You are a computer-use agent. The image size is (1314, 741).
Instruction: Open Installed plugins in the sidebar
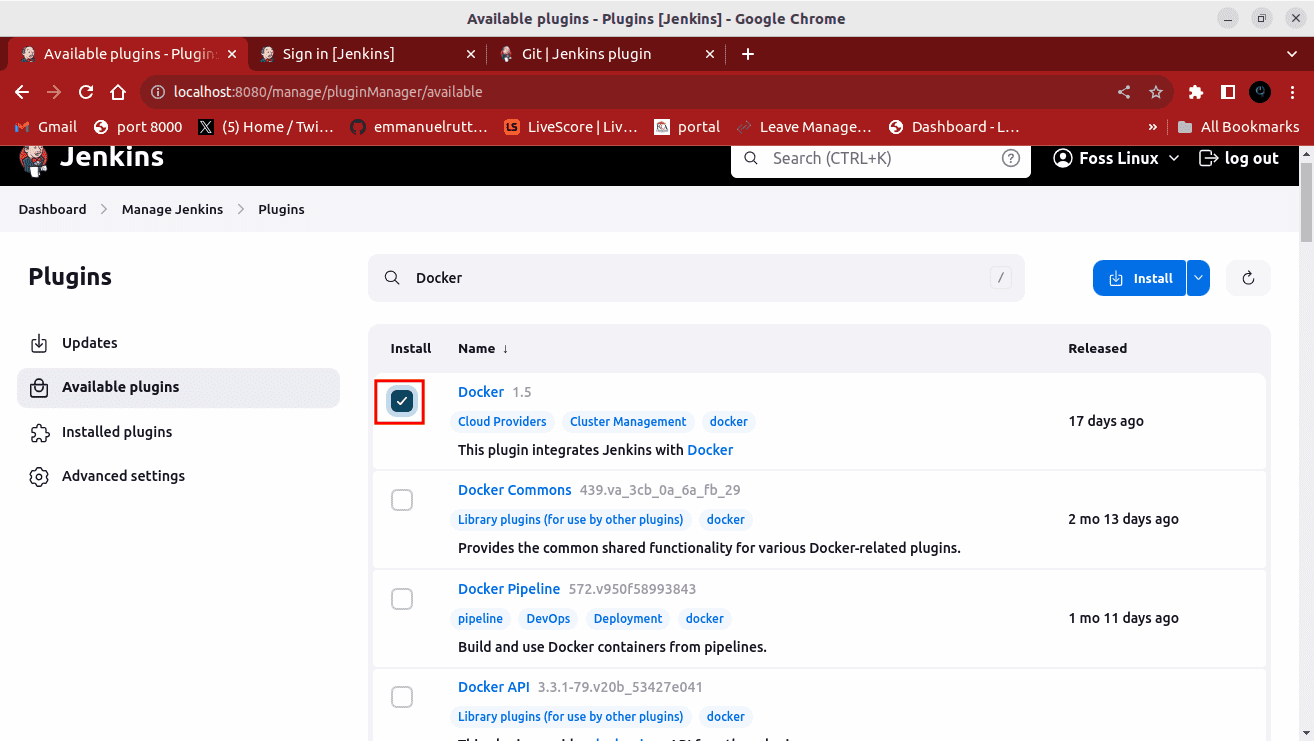pyautogui.click(x=117, y=432)
